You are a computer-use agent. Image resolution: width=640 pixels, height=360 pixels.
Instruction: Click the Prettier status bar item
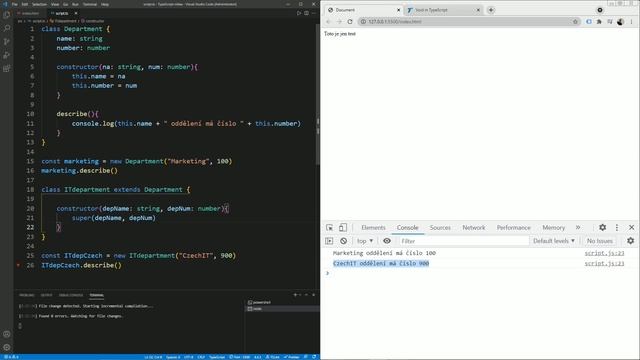[291, 357]
